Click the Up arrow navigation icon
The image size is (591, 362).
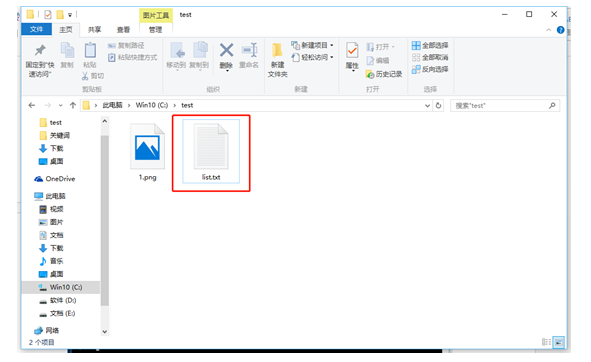pos(73,106)
